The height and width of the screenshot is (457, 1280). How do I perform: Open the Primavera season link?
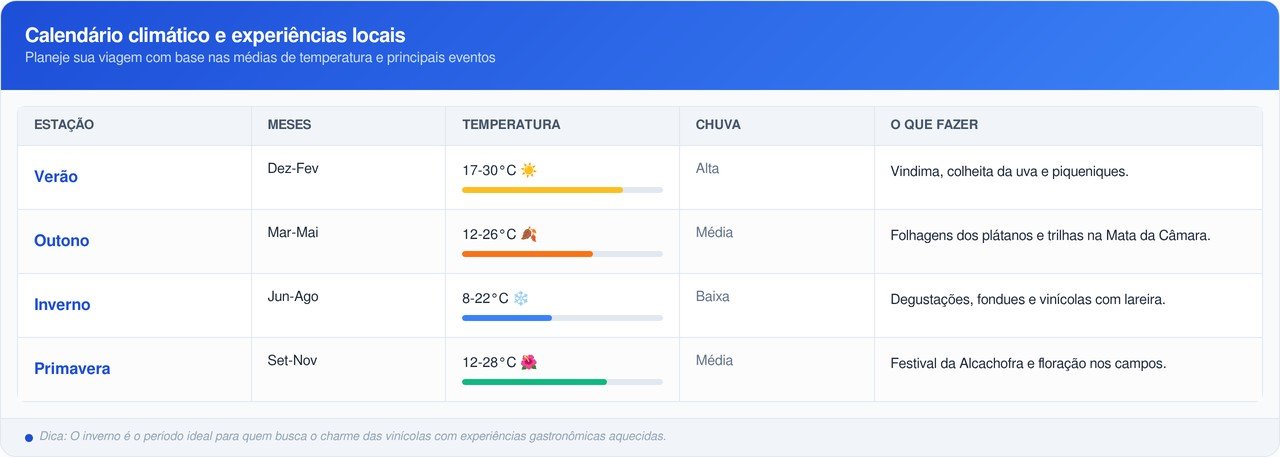click(72, 369)
